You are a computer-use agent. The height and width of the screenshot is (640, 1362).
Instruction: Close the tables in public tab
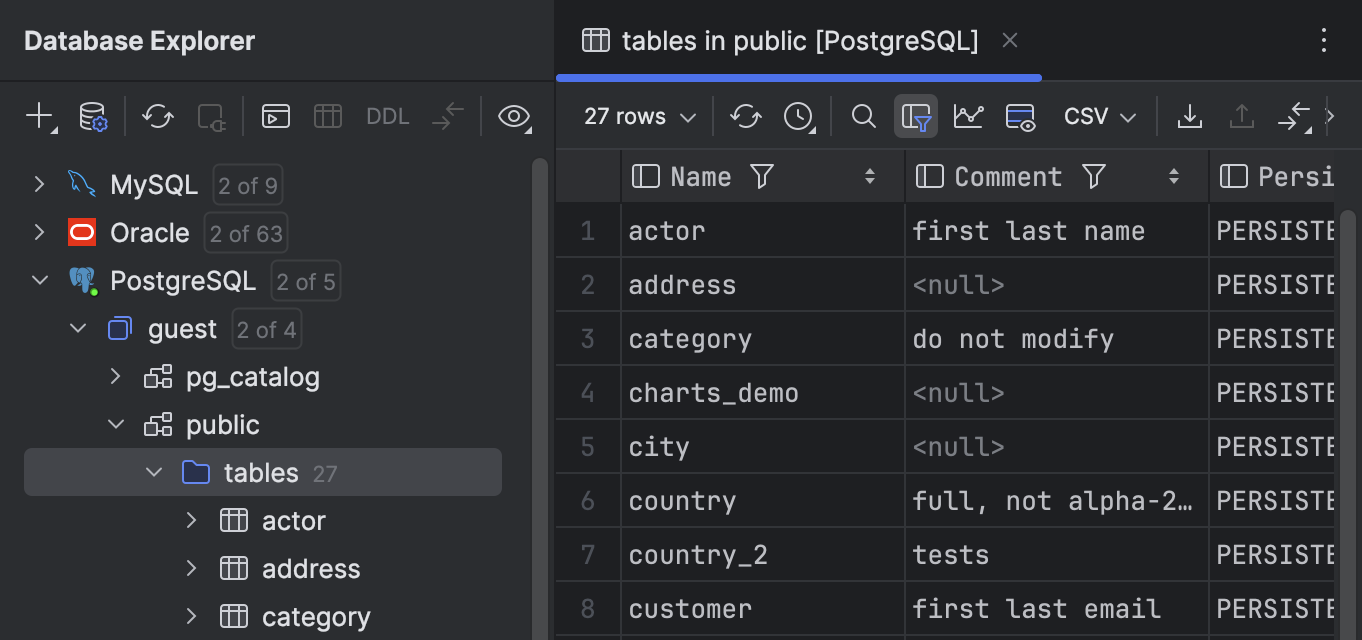1010,40
